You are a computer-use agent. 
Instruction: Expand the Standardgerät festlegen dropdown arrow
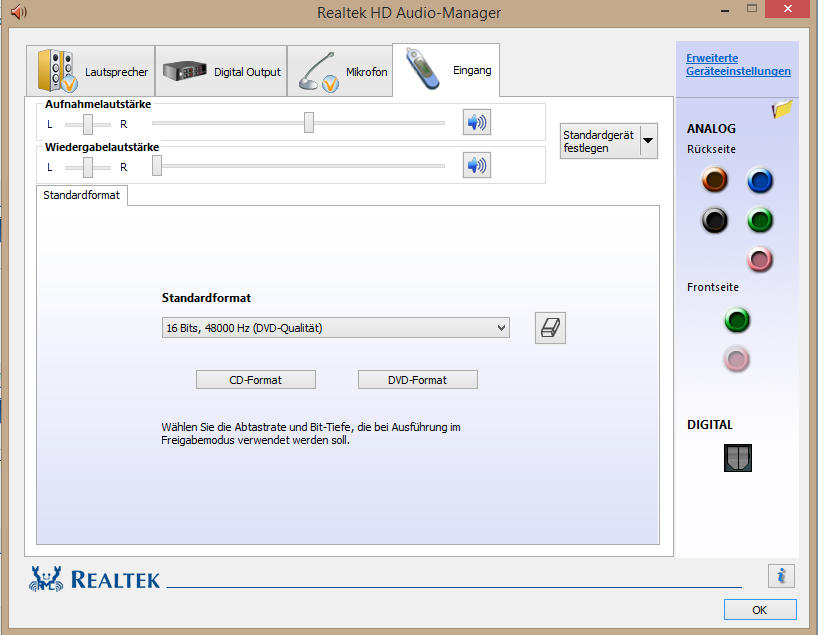click(x=648, y=141)
